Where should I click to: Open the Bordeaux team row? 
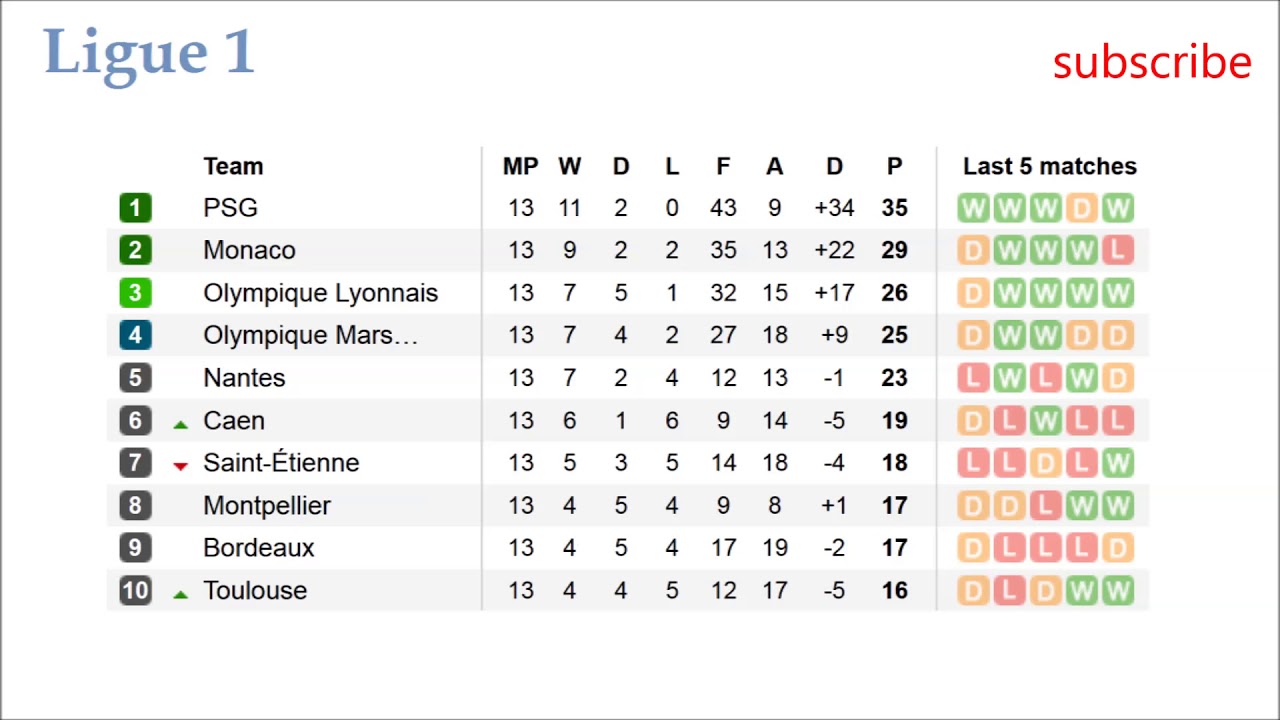258,548
